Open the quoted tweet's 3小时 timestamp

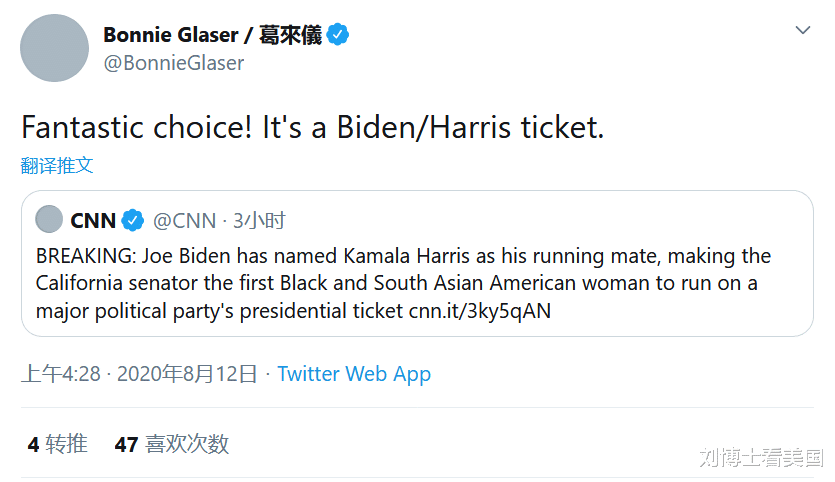(259, 221)
